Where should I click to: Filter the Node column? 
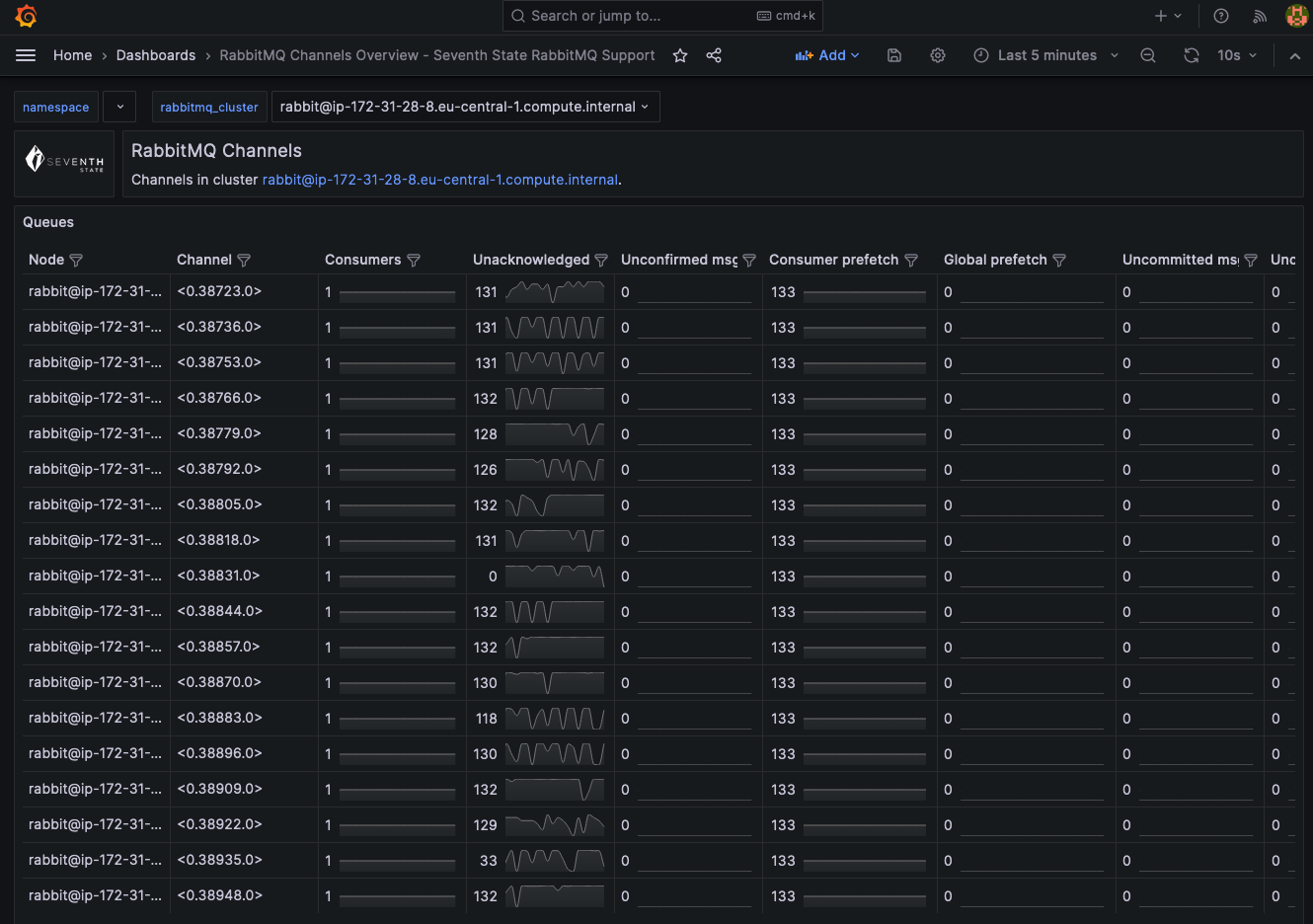(76, 261)
